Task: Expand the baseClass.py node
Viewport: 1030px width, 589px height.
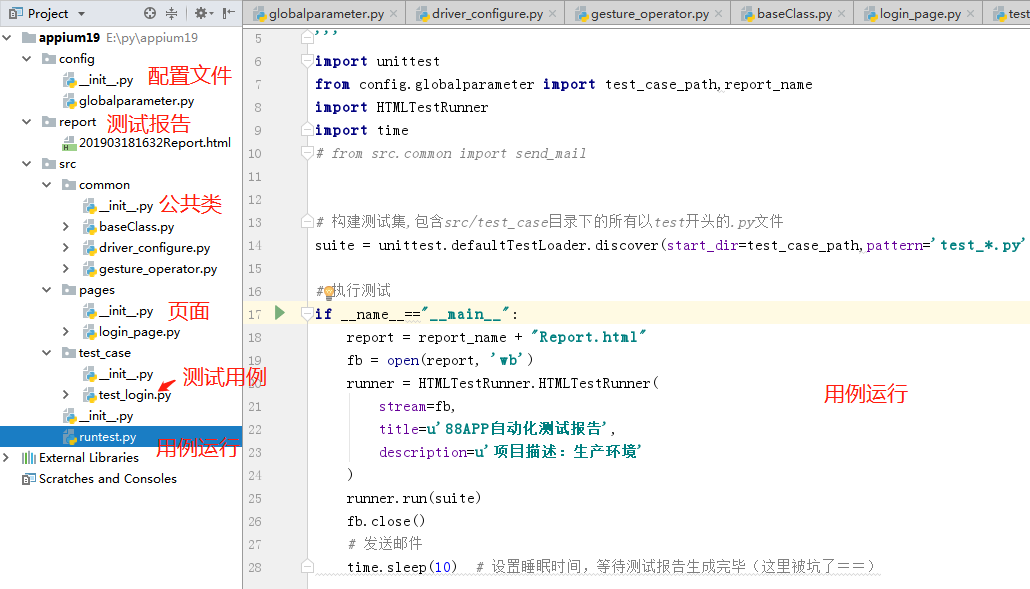Action: click(x=66, y=227)
